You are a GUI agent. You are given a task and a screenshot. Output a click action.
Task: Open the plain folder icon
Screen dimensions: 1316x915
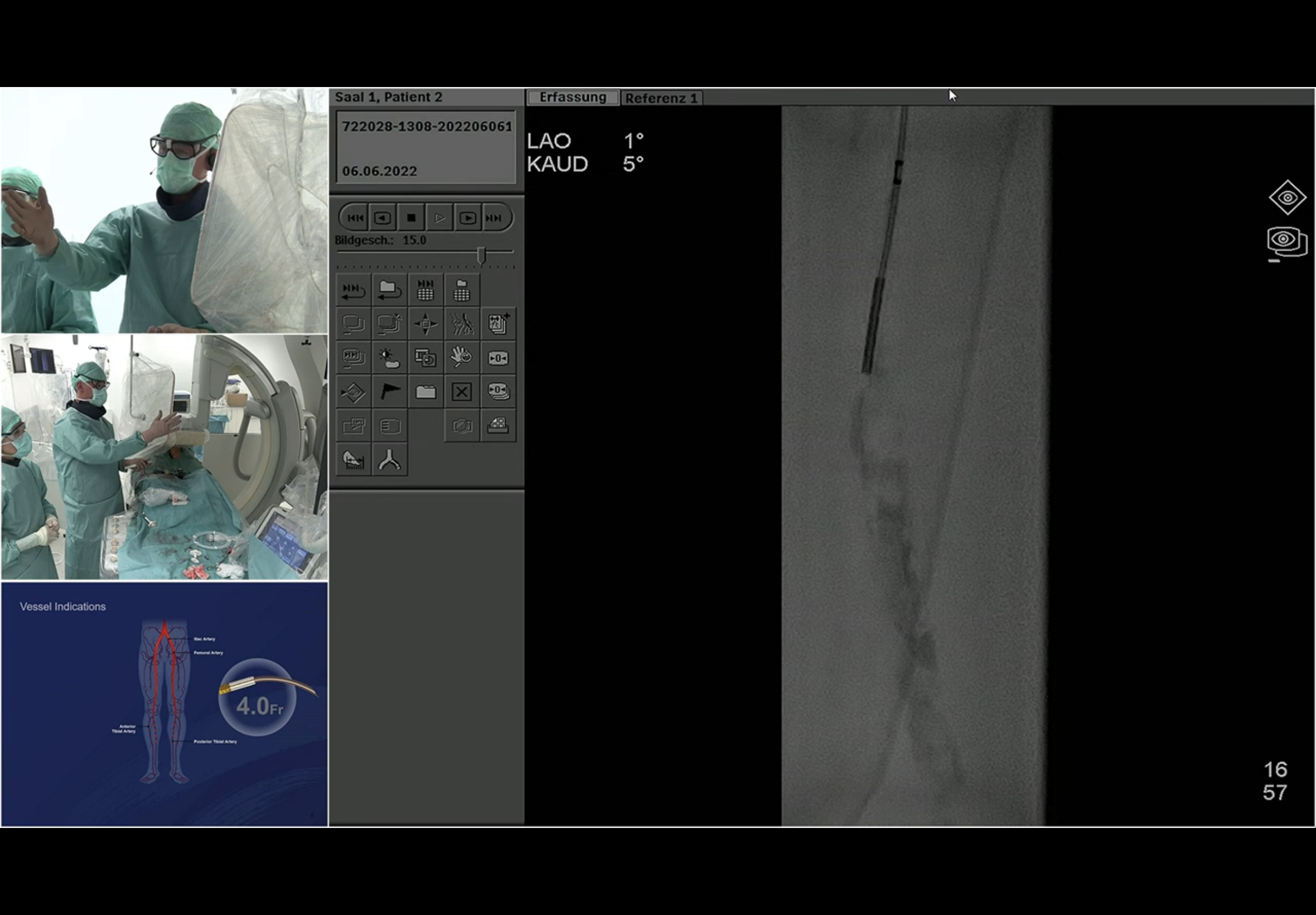coord(425,392)
